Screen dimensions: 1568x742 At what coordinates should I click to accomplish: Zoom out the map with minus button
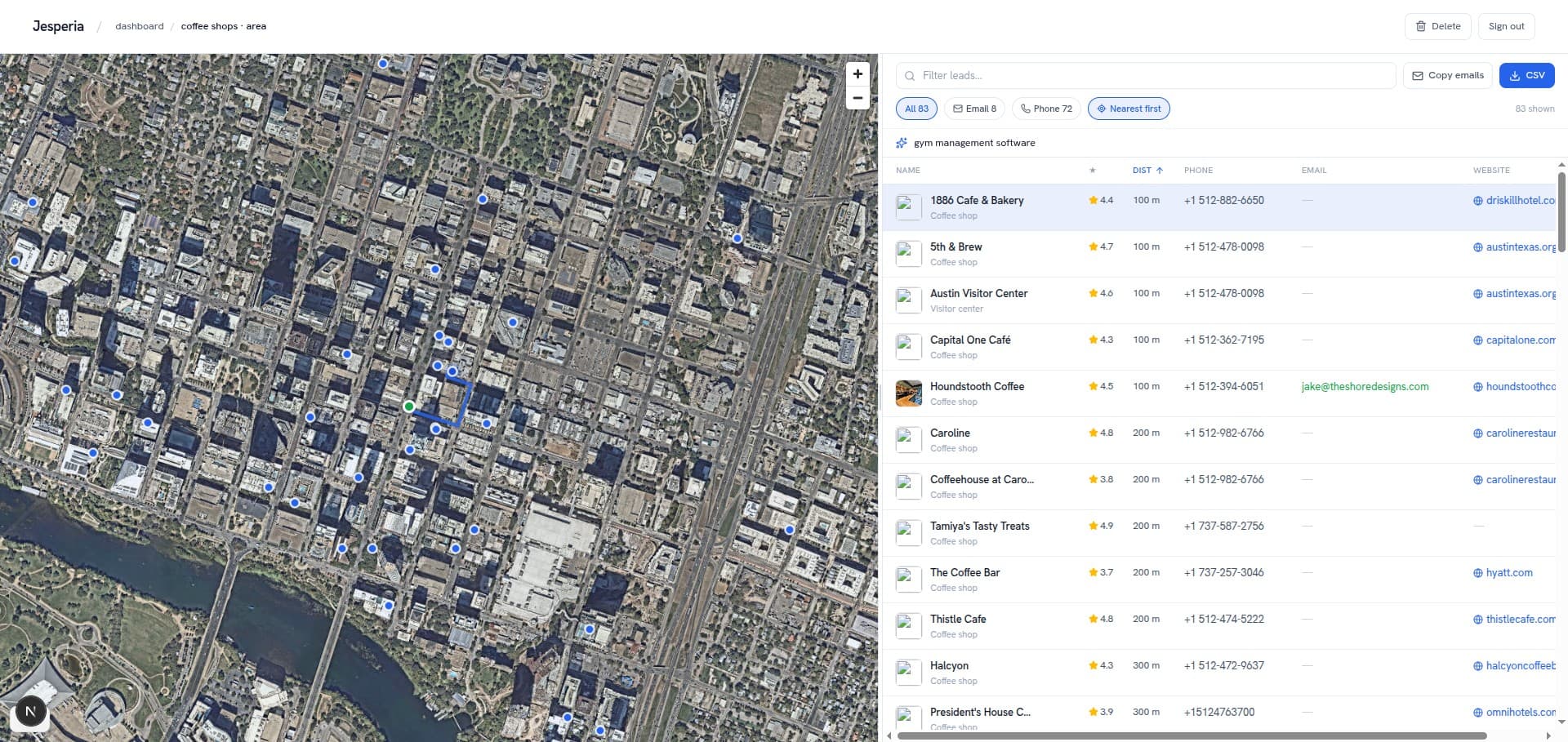click(x=857, y=98)
